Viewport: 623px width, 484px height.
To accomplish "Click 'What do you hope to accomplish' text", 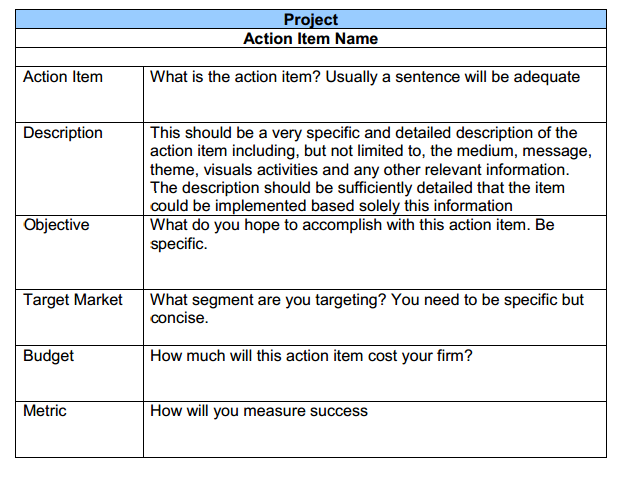I will coord(352,225).
